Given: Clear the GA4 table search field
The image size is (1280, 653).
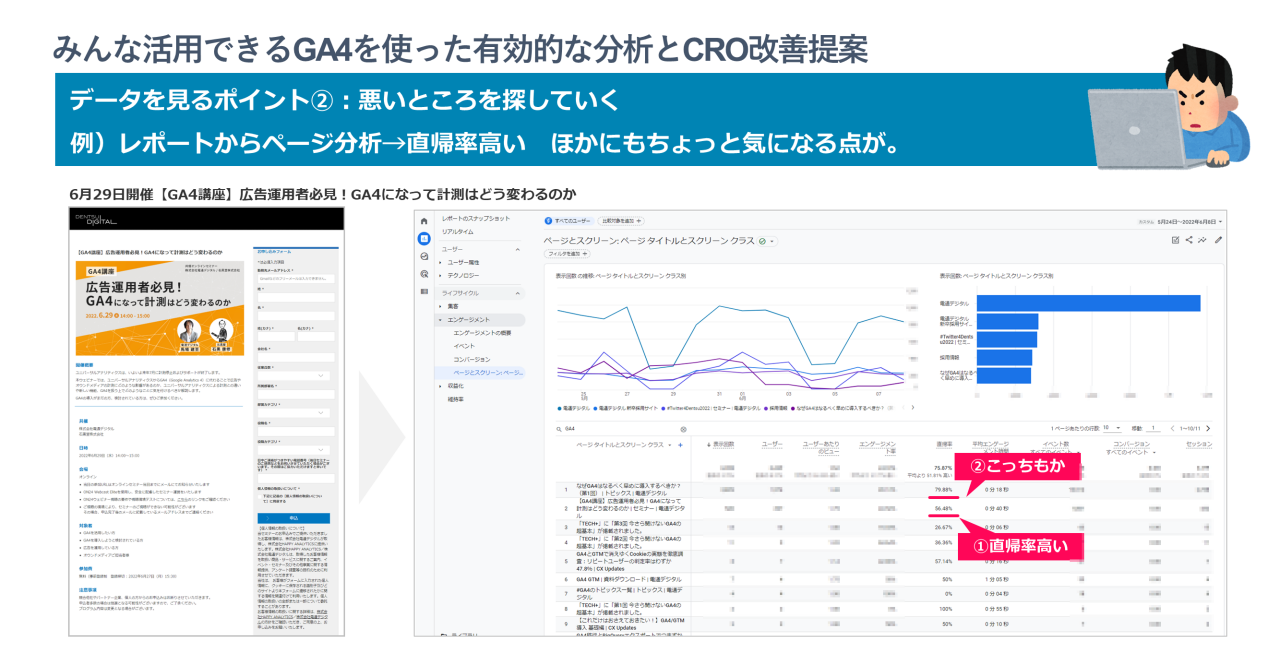Looking at the screenshot, I should (x=683, y=428).
